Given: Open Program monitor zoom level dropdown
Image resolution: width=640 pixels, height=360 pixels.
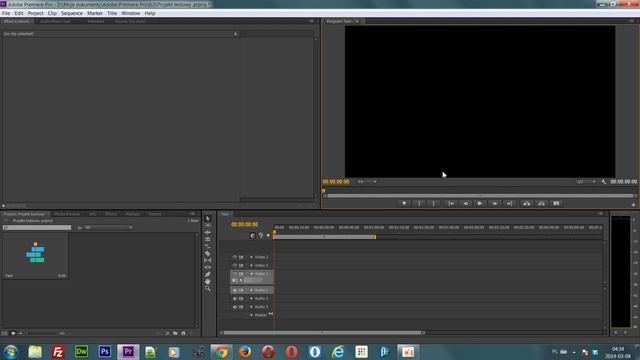Looking at the screenshot, I should (x=367, y=182).
